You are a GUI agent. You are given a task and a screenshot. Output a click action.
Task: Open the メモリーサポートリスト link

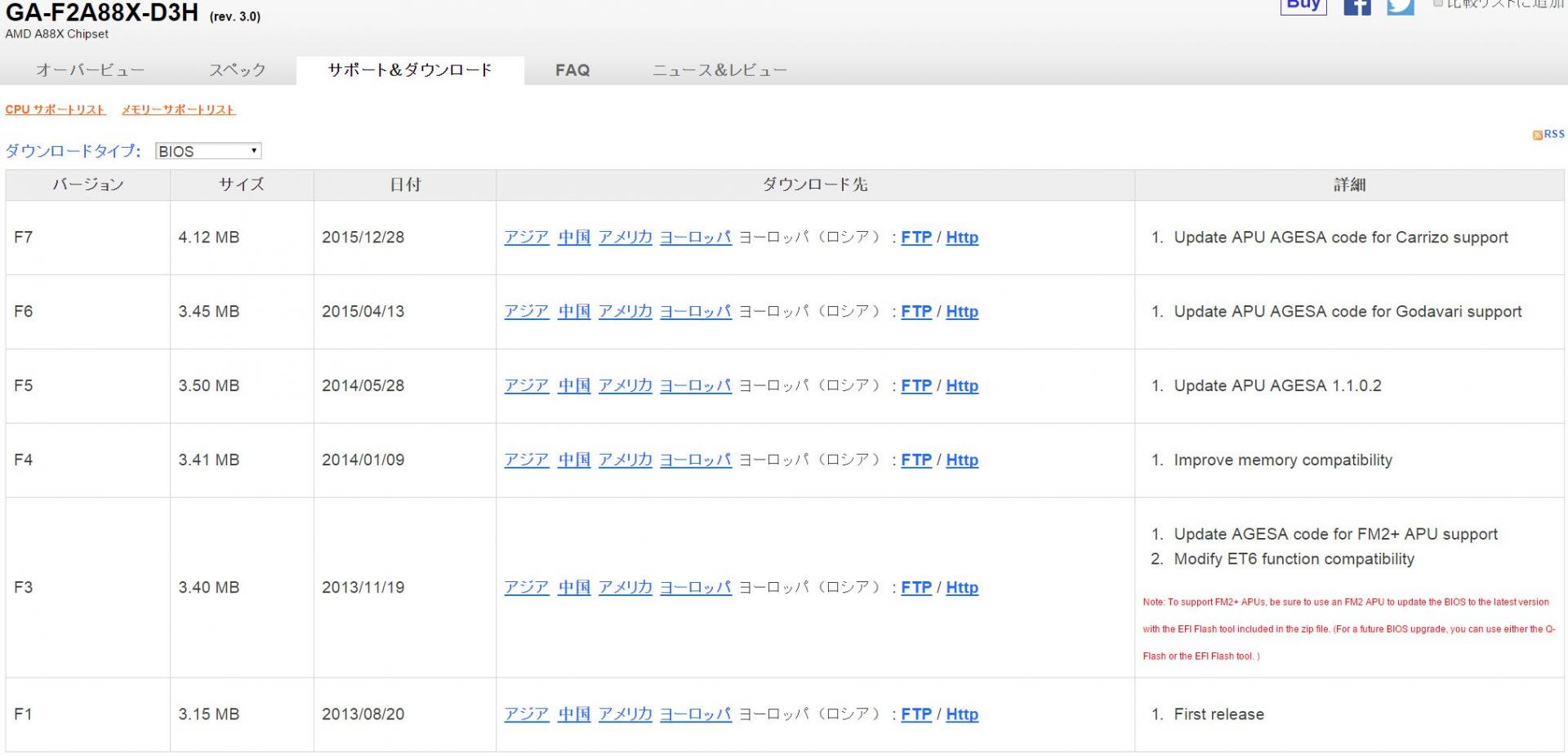[179, 109]
